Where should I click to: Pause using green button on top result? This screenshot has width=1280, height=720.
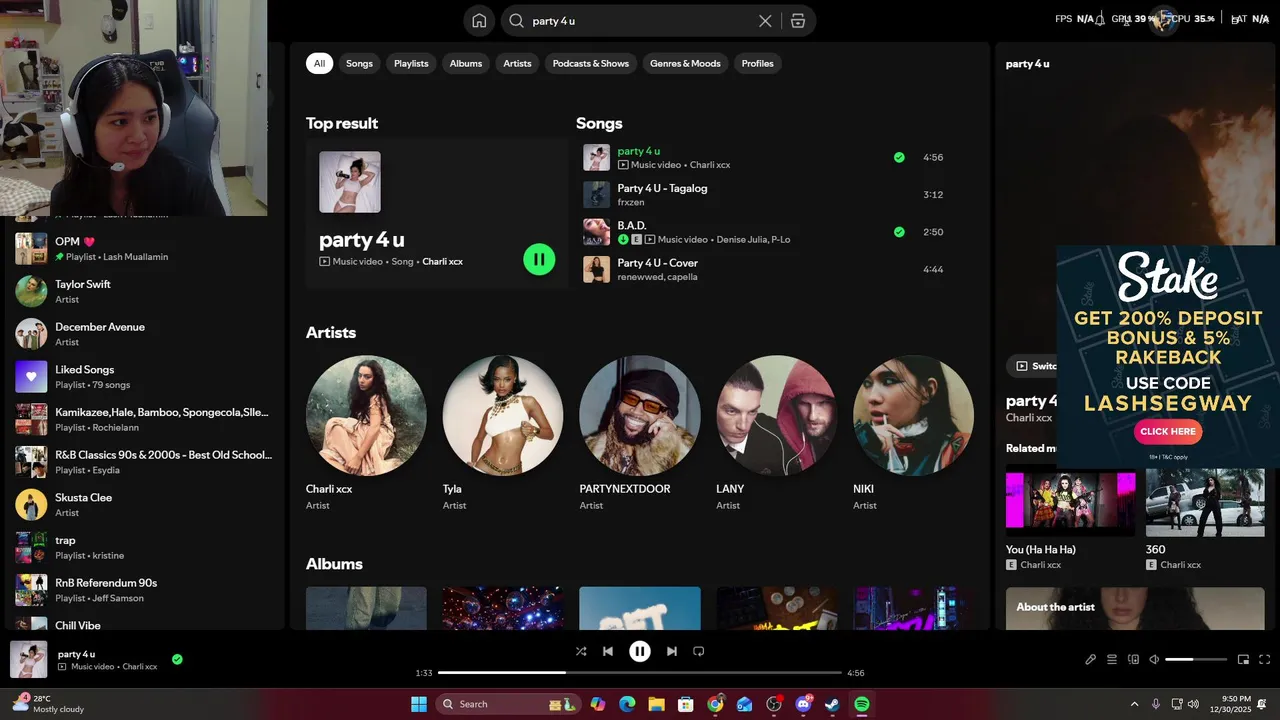(539, 260)
